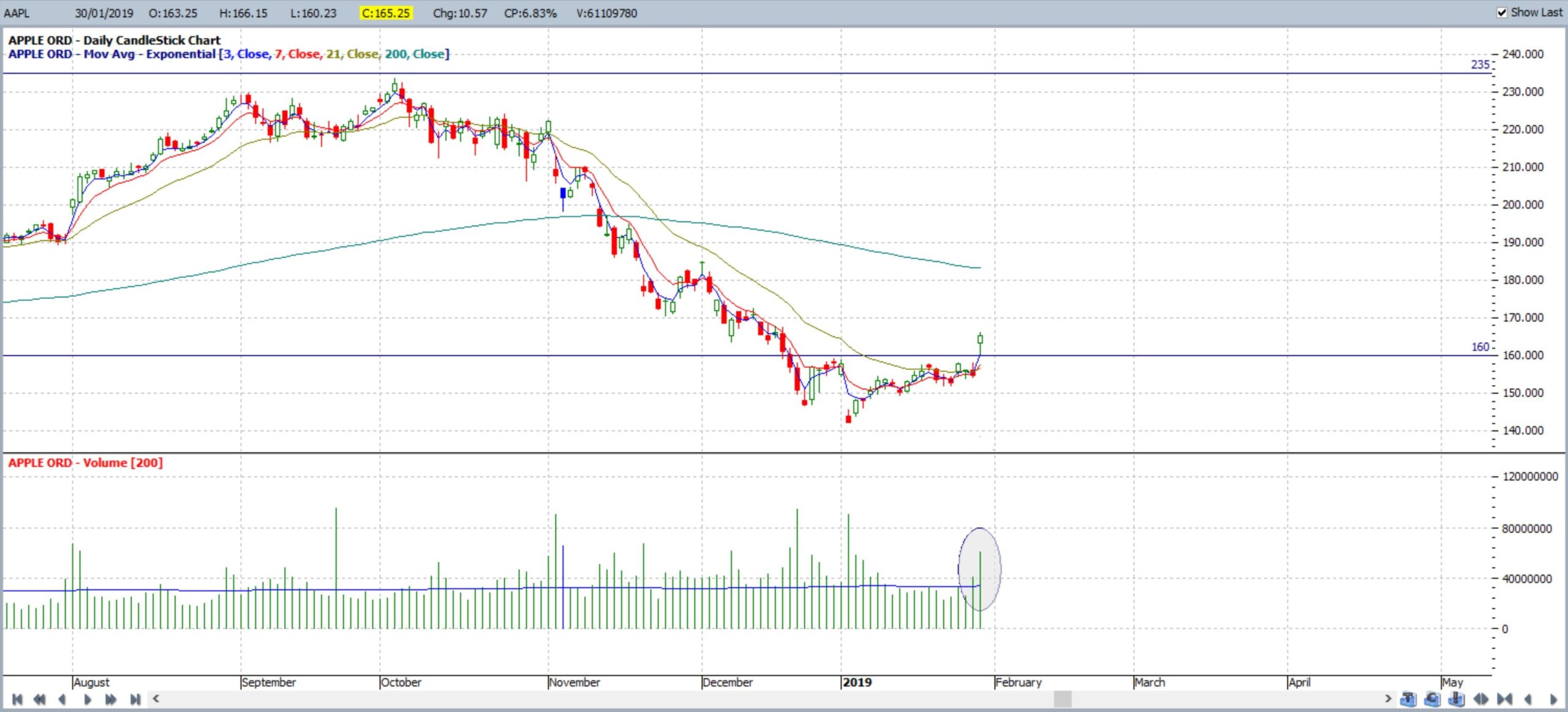Click the December label on the time axis
The height and width of the screenshot is (712, 1568).
[728, 682]
